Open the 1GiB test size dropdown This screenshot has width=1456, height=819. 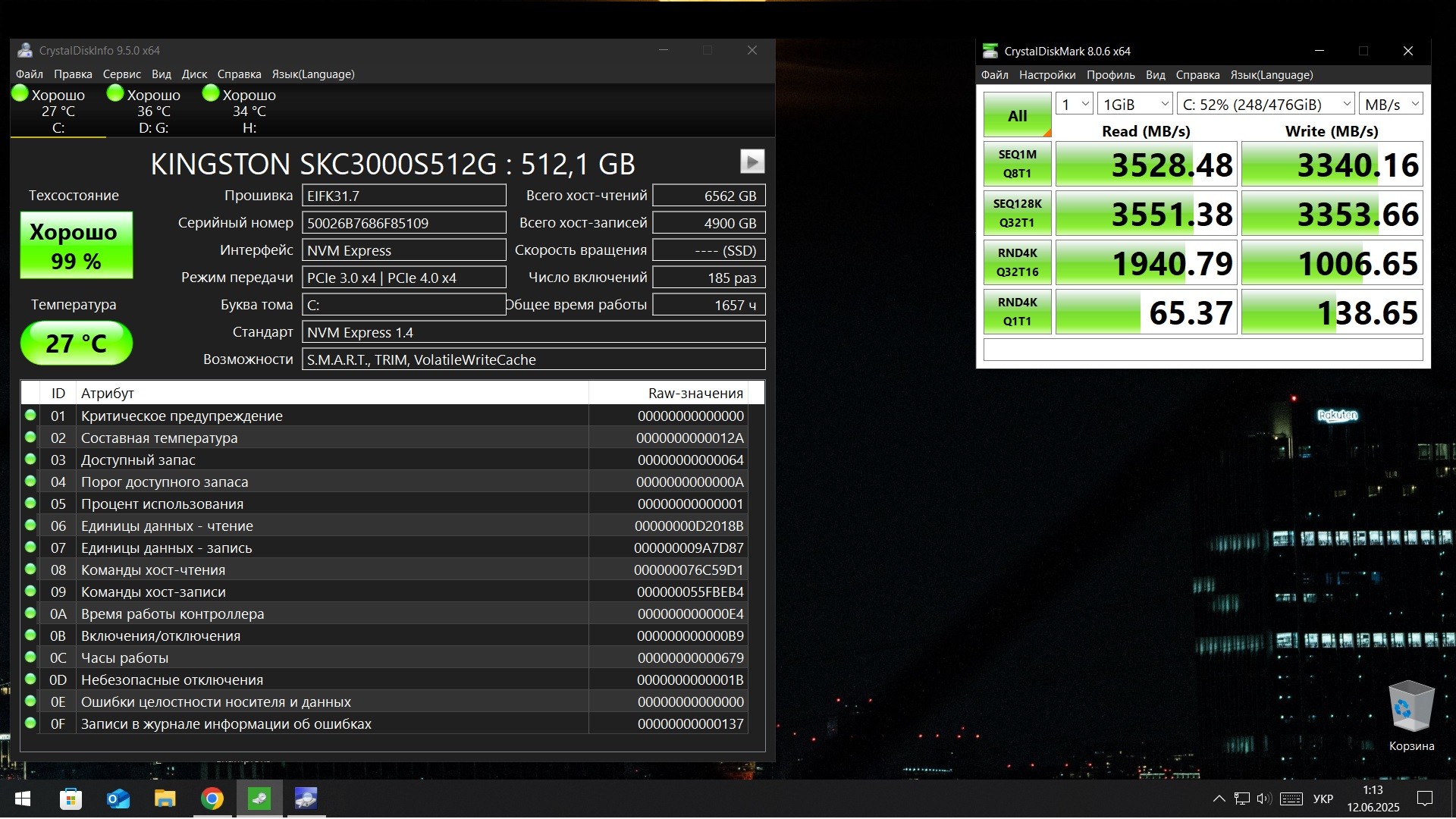(1135, 104)
